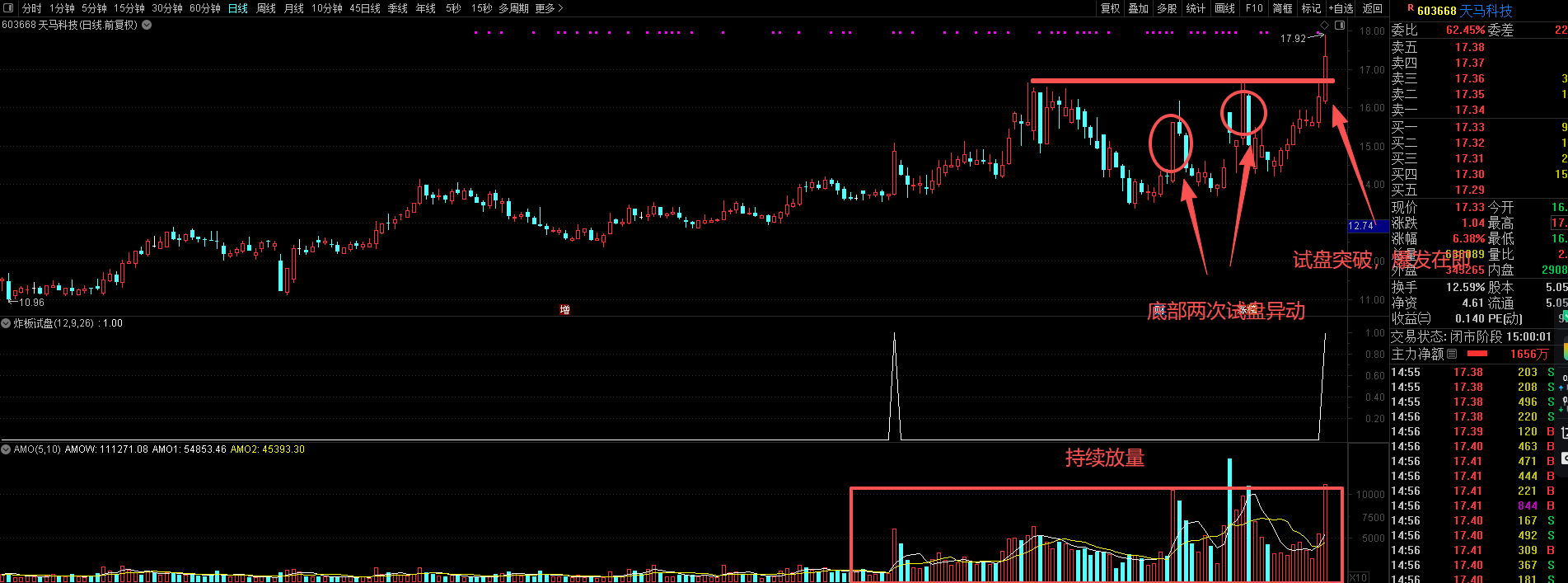Click the 多股 multi-stock button
This screenshot has height=583, width=1568.
click(1167, 8)
